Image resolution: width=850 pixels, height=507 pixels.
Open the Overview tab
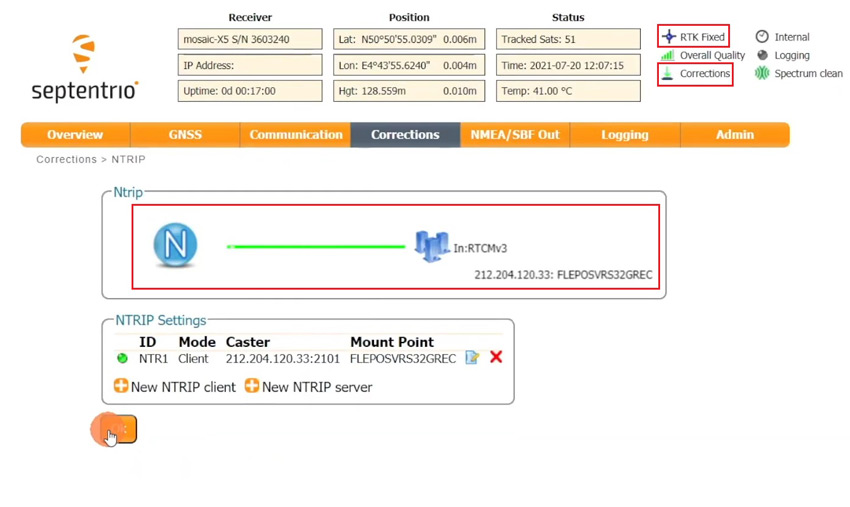pos(75,135)
